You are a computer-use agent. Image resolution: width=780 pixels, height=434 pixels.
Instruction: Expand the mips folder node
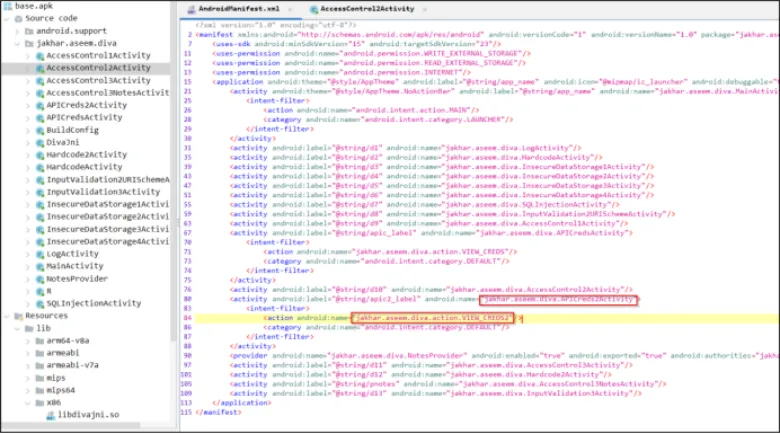point(28,378)
